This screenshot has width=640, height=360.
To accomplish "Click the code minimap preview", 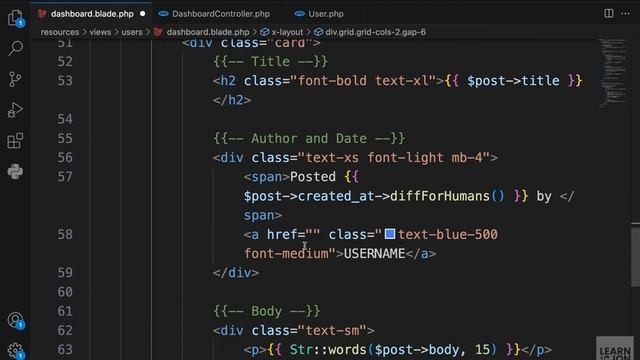I will pos(613,73).
